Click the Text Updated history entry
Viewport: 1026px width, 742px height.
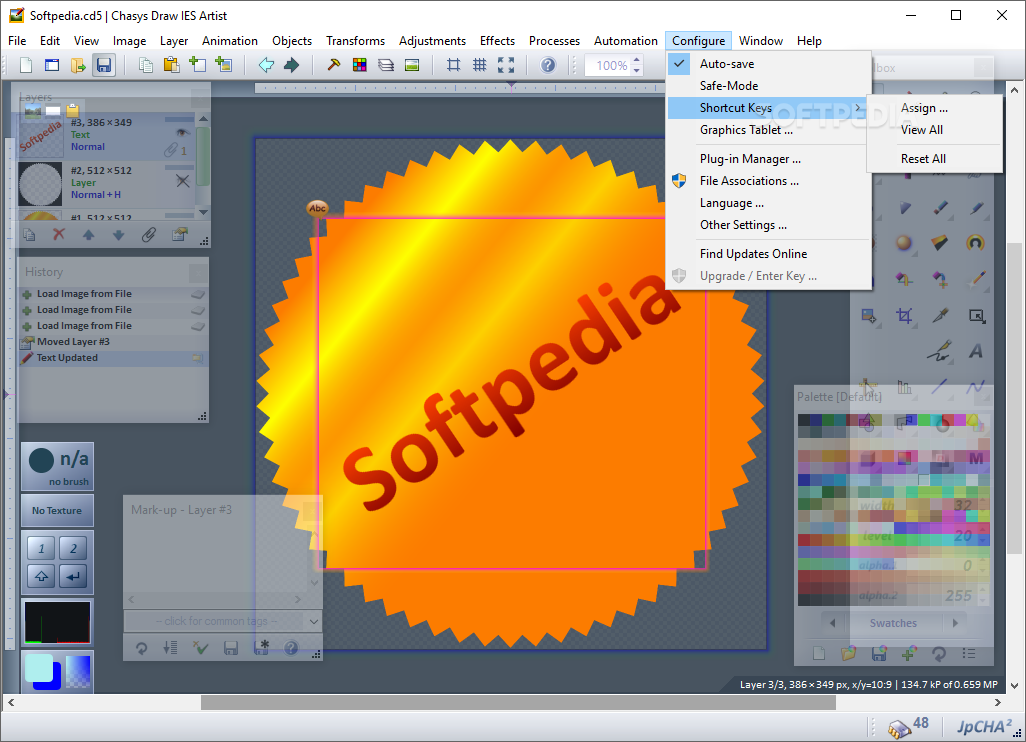[x=113, y=358]
